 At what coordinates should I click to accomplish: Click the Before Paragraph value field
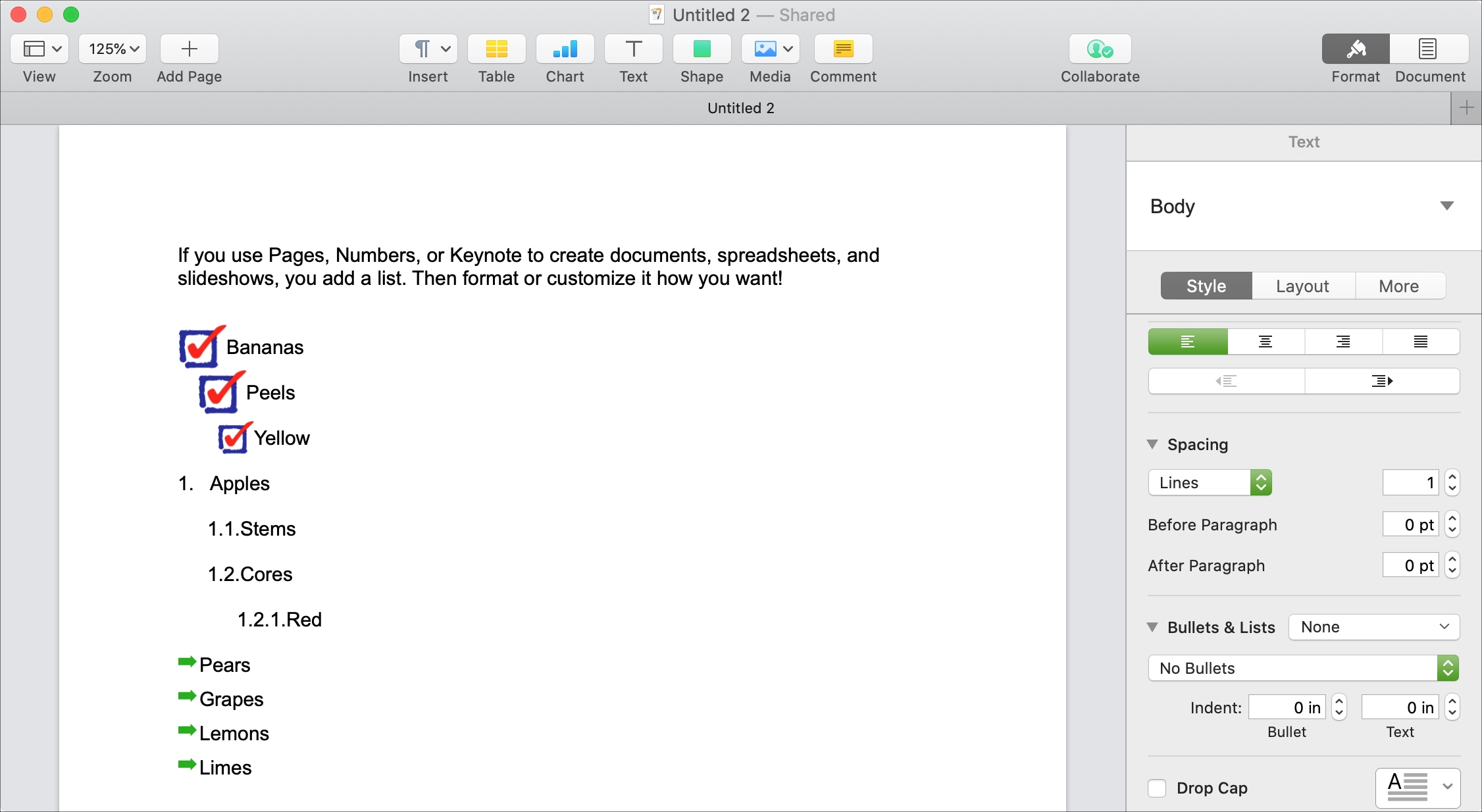tap(1410, 524)
